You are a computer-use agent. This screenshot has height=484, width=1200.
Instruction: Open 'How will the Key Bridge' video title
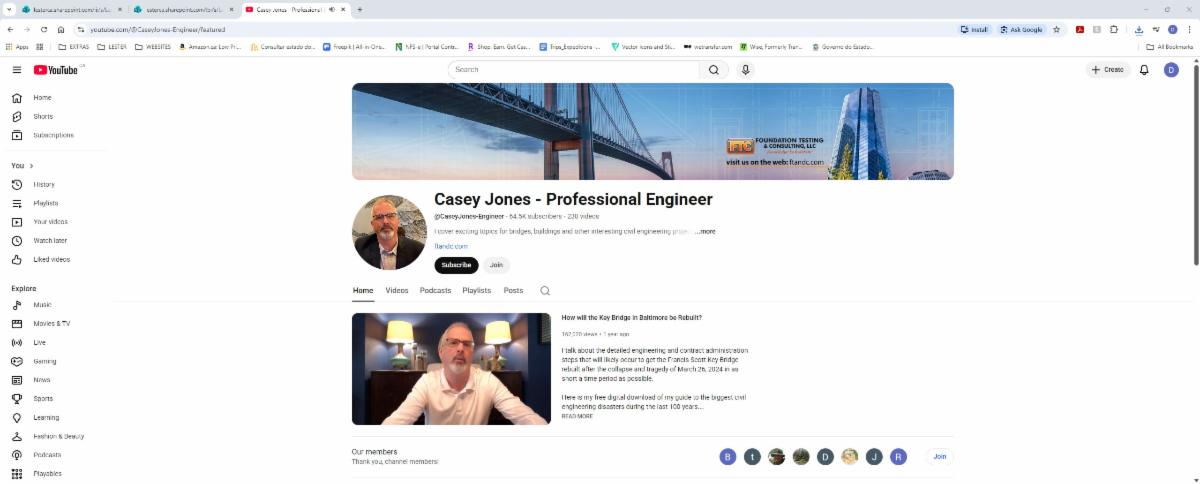click(631, 317)
